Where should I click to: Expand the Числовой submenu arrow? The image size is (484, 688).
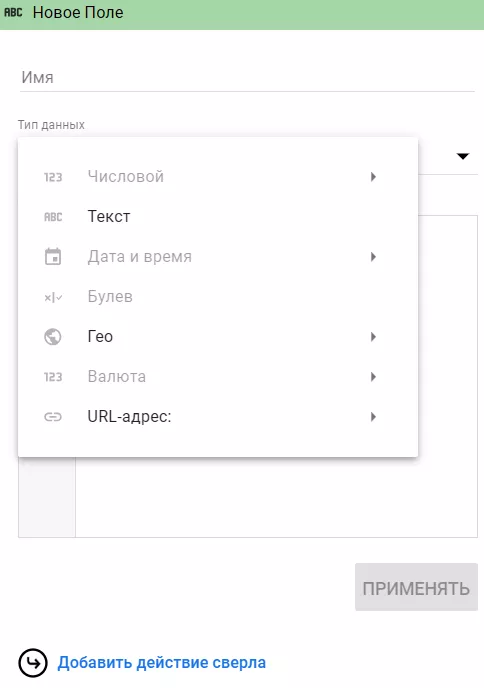(x=373, y=177)
